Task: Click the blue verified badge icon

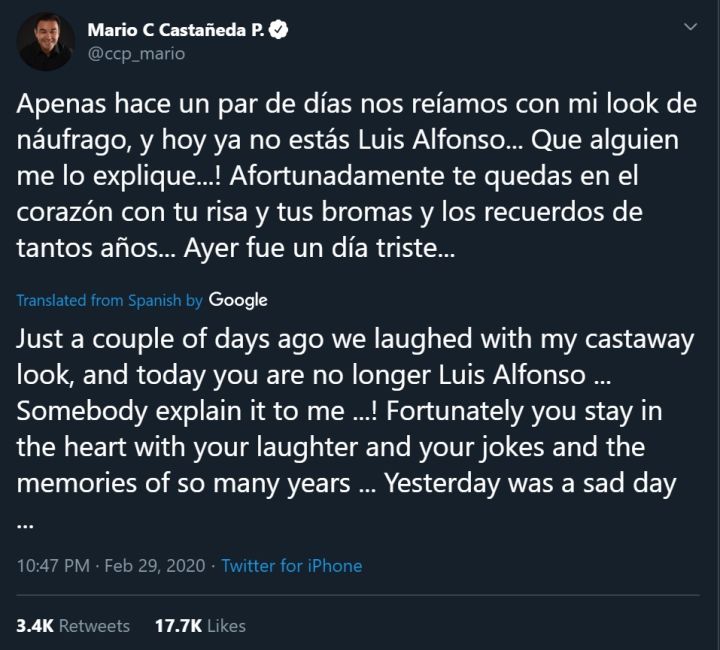Action: (x=281, y=30)
